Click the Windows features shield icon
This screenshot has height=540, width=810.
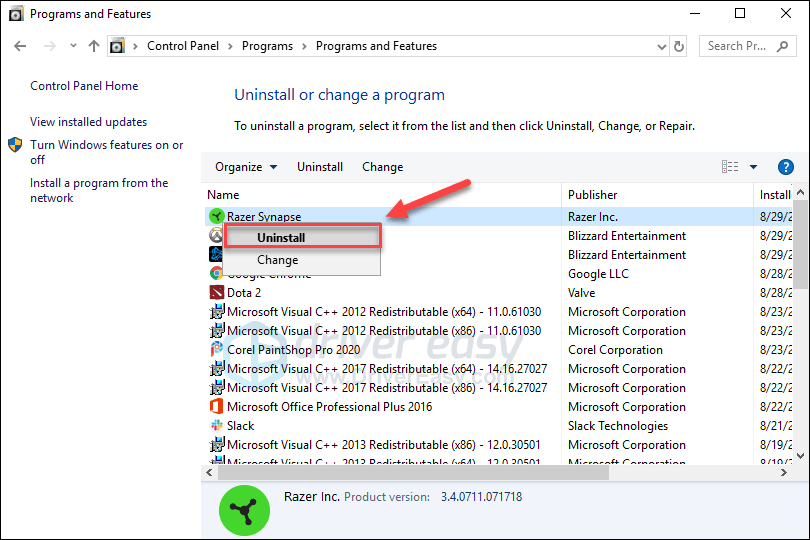(x=15, y=145)
